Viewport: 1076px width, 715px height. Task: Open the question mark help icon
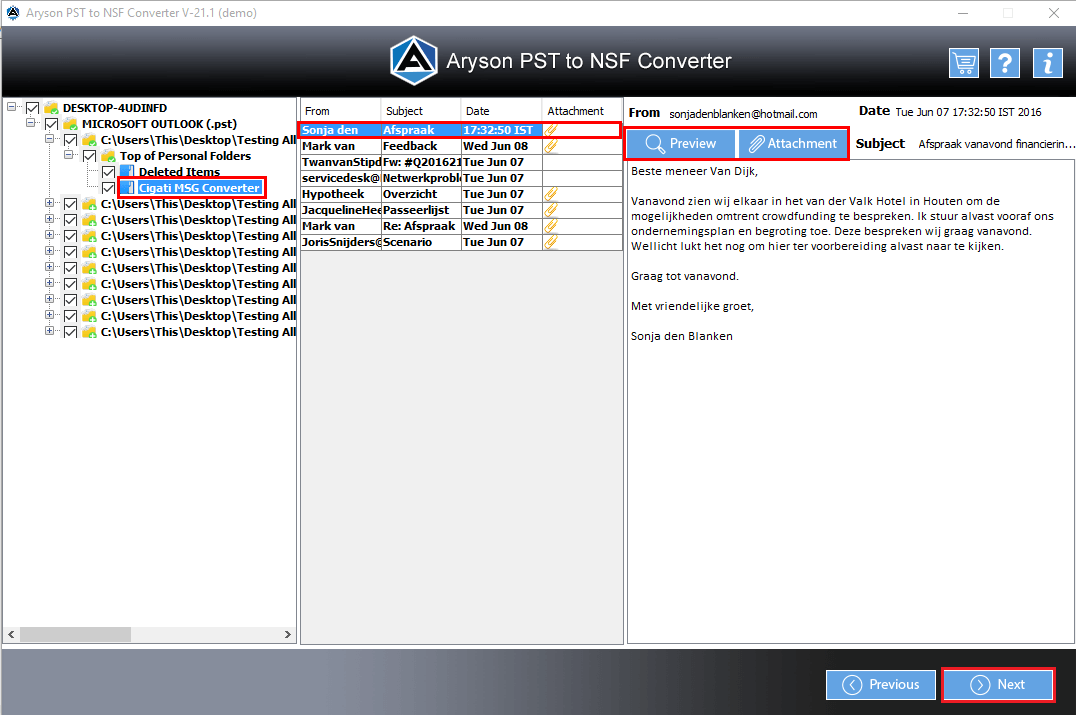pos(1005,63)
